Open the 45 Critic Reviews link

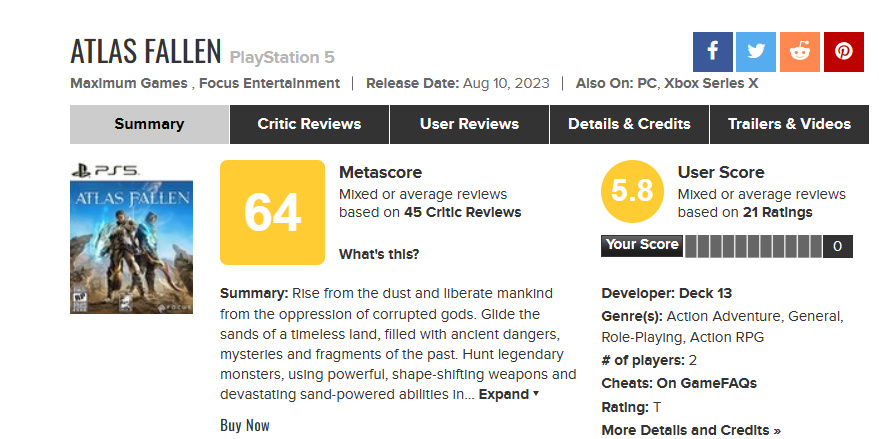(463, 212)
